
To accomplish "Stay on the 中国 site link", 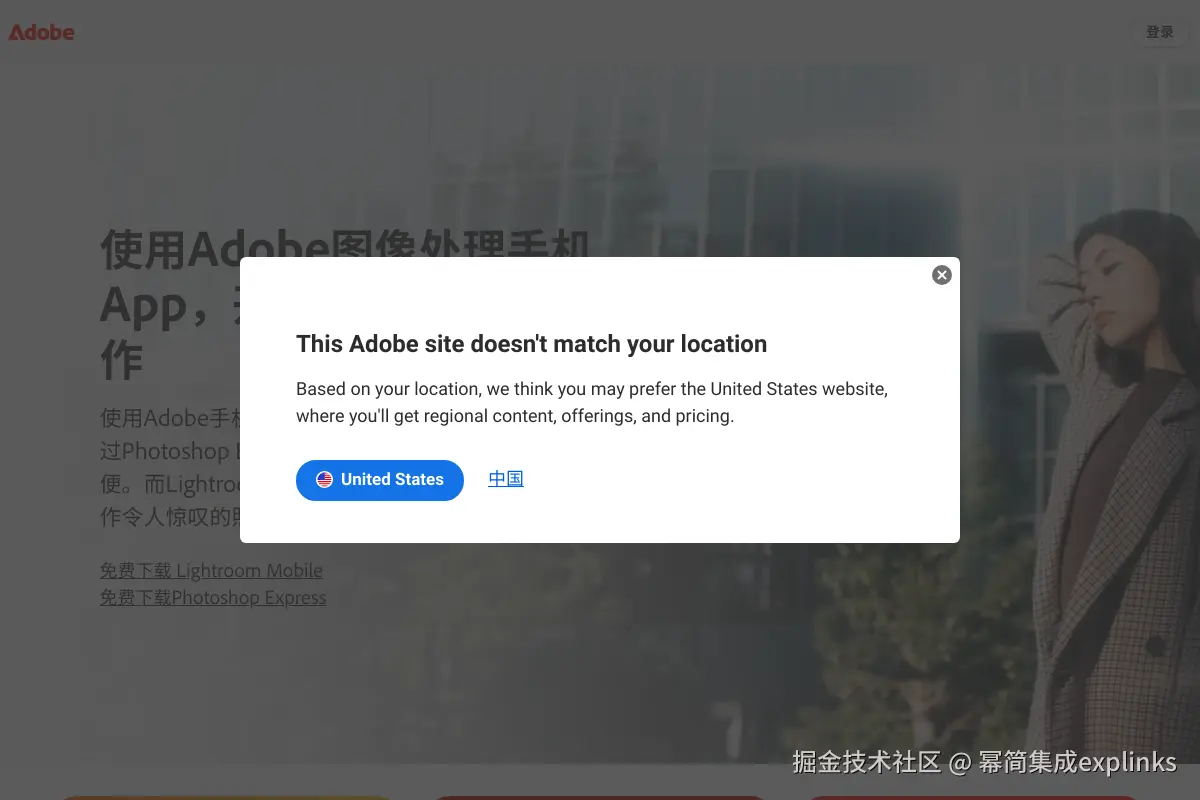I will point(506,479).
